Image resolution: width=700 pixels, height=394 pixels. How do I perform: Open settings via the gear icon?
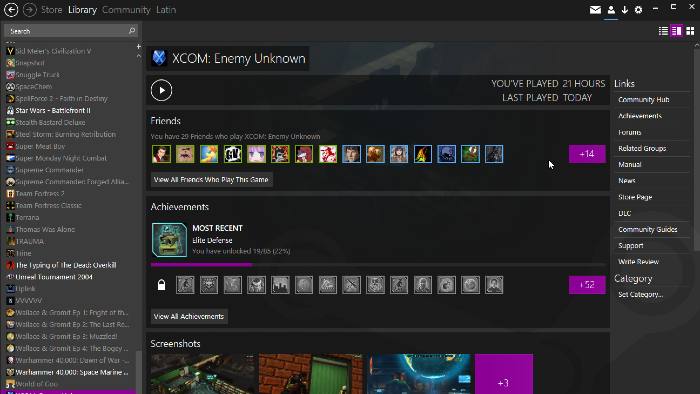click(x=638, y=10)
